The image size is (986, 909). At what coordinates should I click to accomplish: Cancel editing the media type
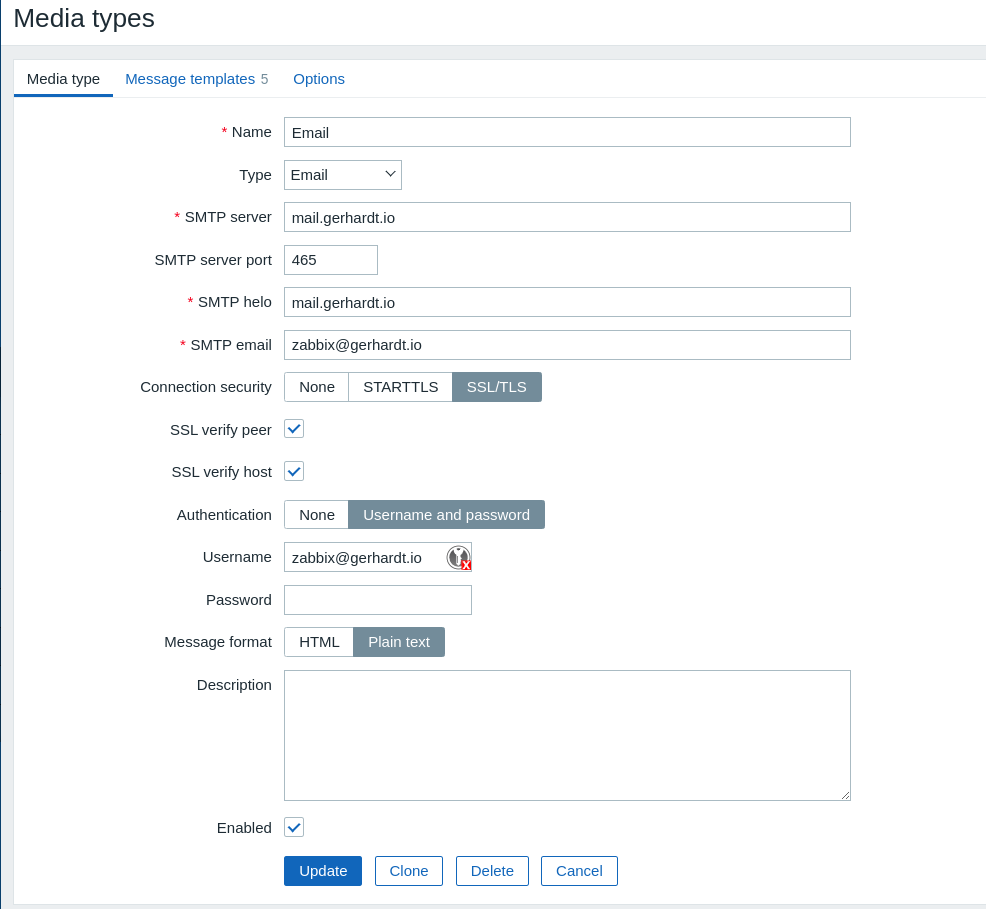click(x=579, y=871)
